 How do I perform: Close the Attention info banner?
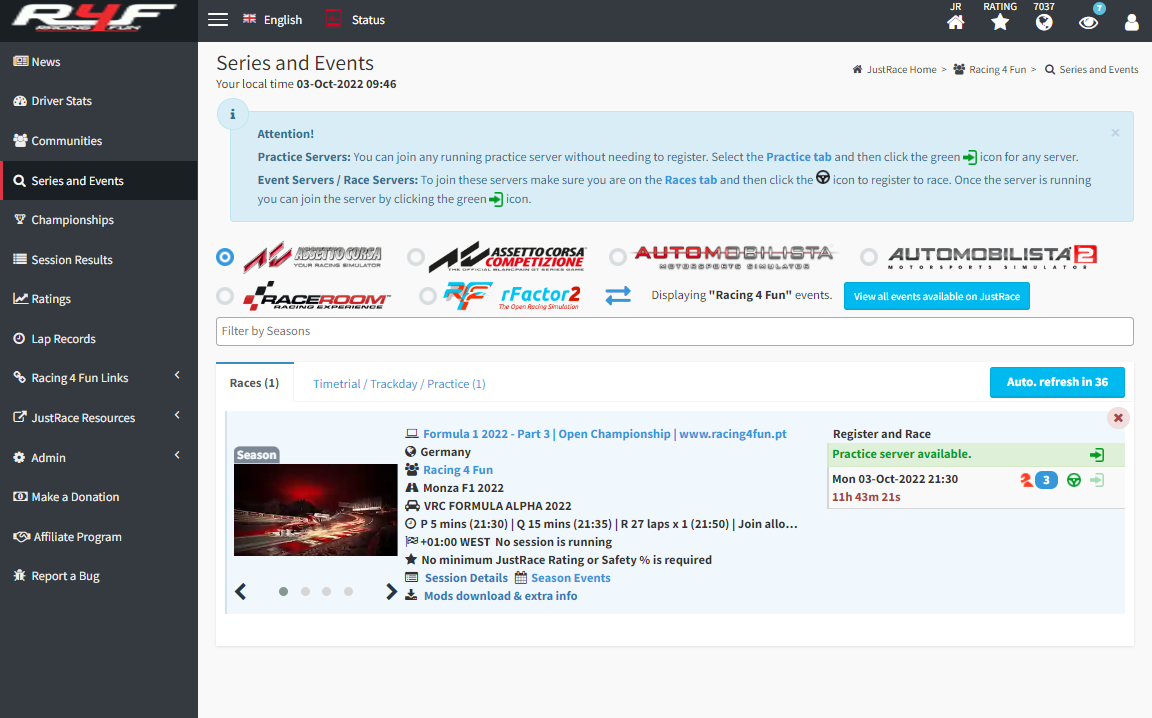pos(1115,133)
